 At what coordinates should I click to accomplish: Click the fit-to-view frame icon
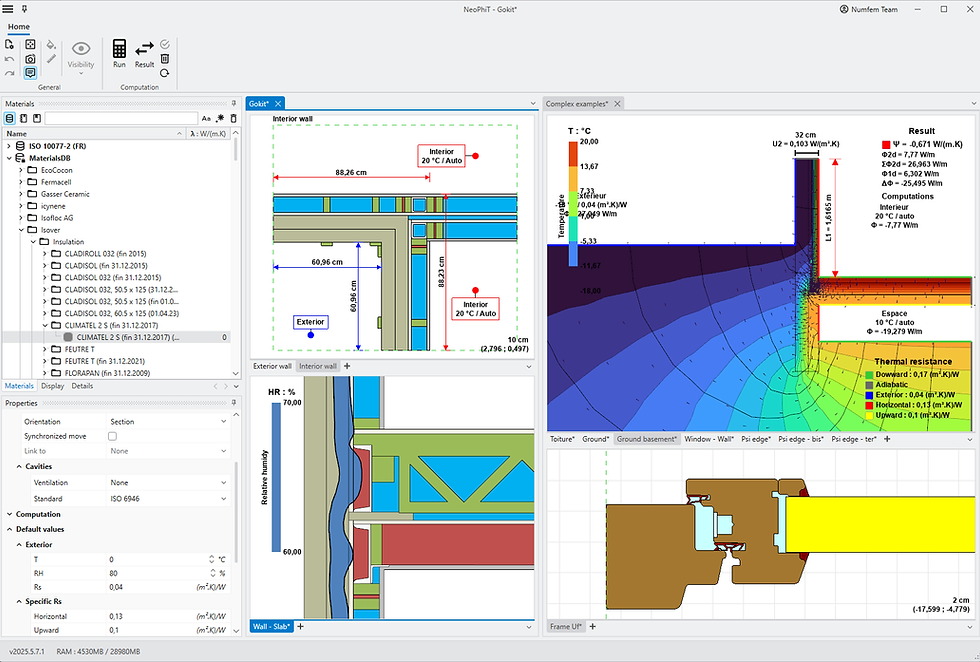[x=30, y=44]
